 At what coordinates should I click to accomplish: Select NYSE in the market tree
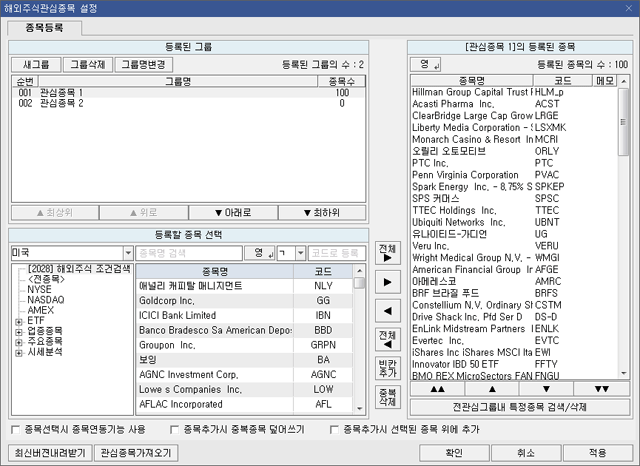(39, 290)
